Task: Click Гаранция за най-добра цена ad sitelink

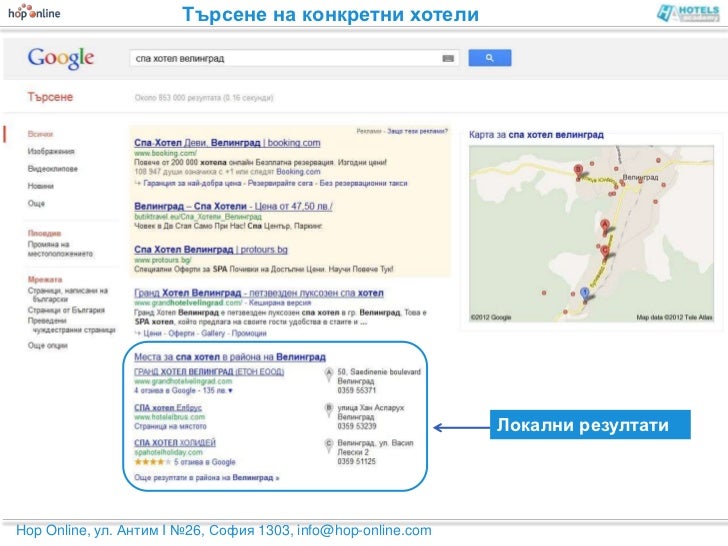Action: pyautogui.click(x=192, y=183)
